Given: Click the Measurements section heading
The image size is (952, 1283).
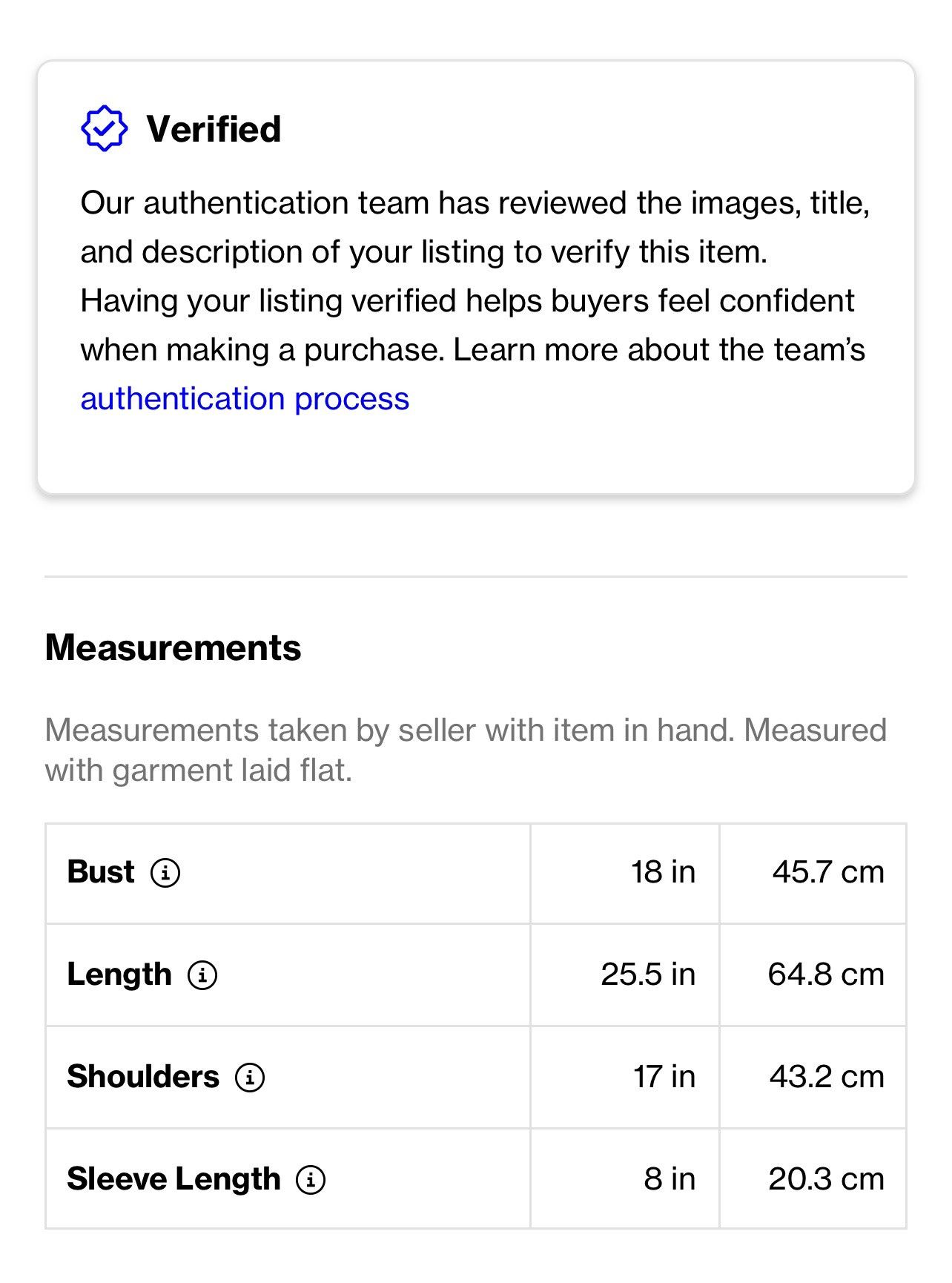Looking at the screenshot, I should pyautogui.click(x=173, y=647).
